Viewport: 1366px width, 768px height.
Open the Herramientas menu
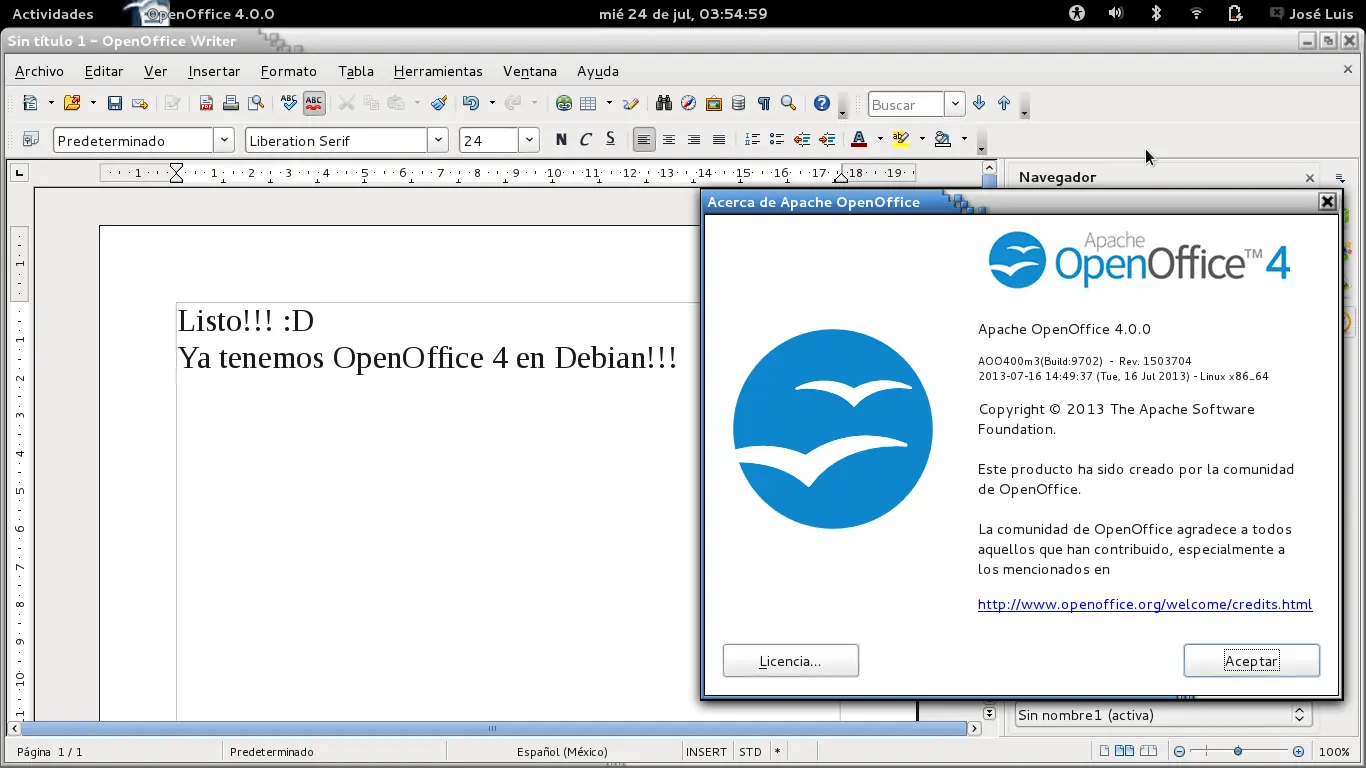point(438,71)
